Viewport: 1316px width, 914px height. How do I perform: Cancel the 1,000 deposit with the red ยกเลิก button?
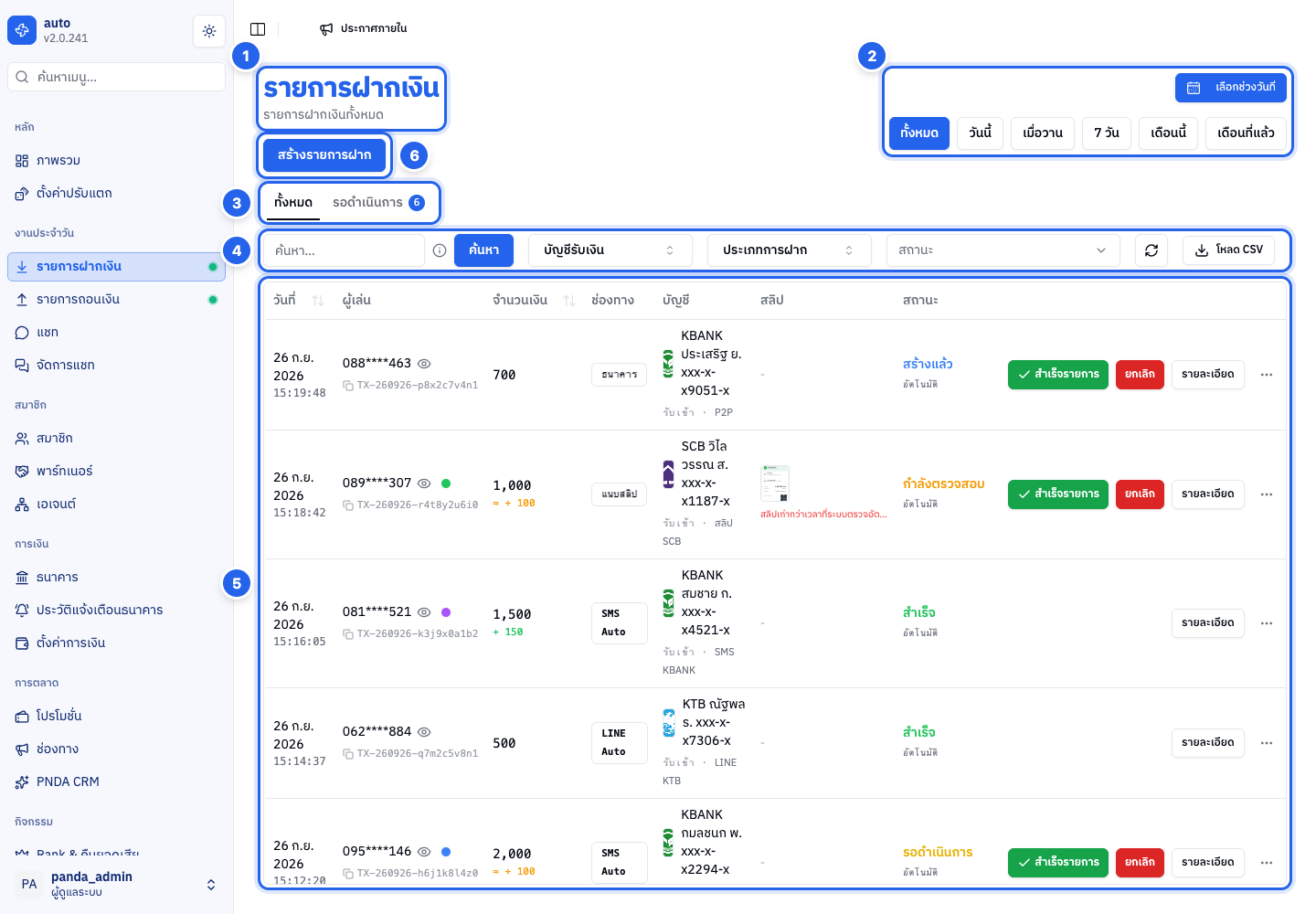pos(1140,494)
